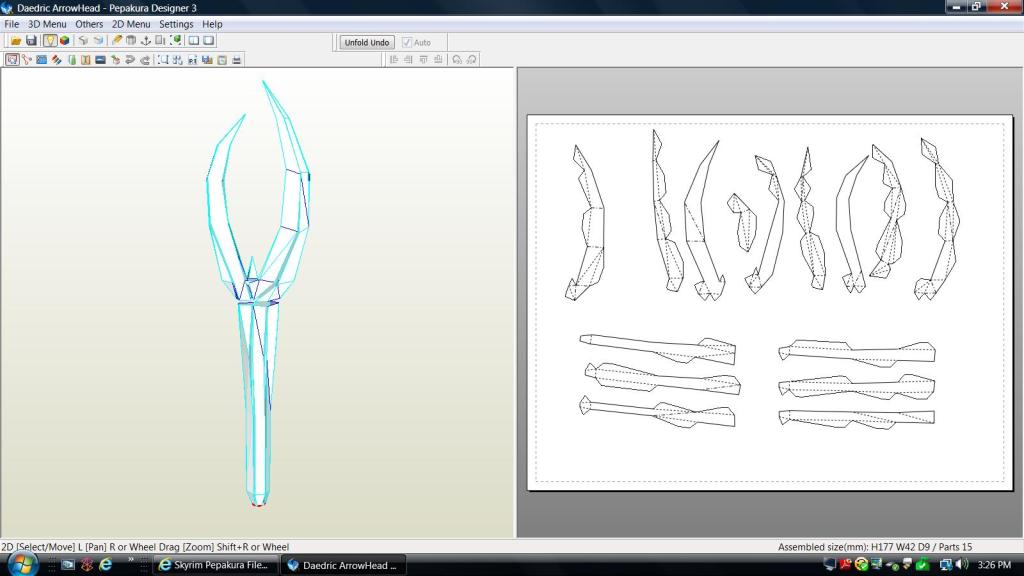Click the Save floppy disk icon
The image size is (1024, 576).
coord(31,40)
